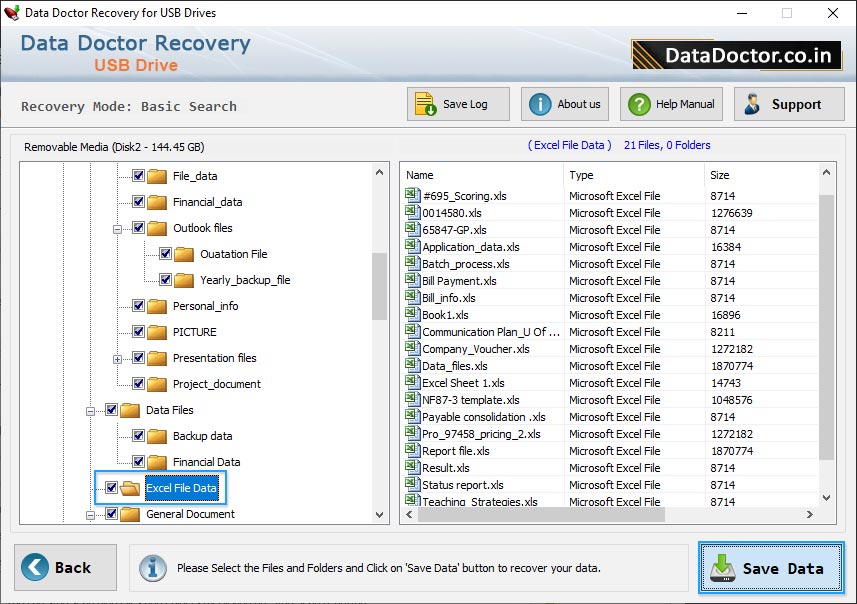The height and width of the screenshot is (604, 857).
Task: Expand the Presentation files folder
Action: tap(117, 358)
